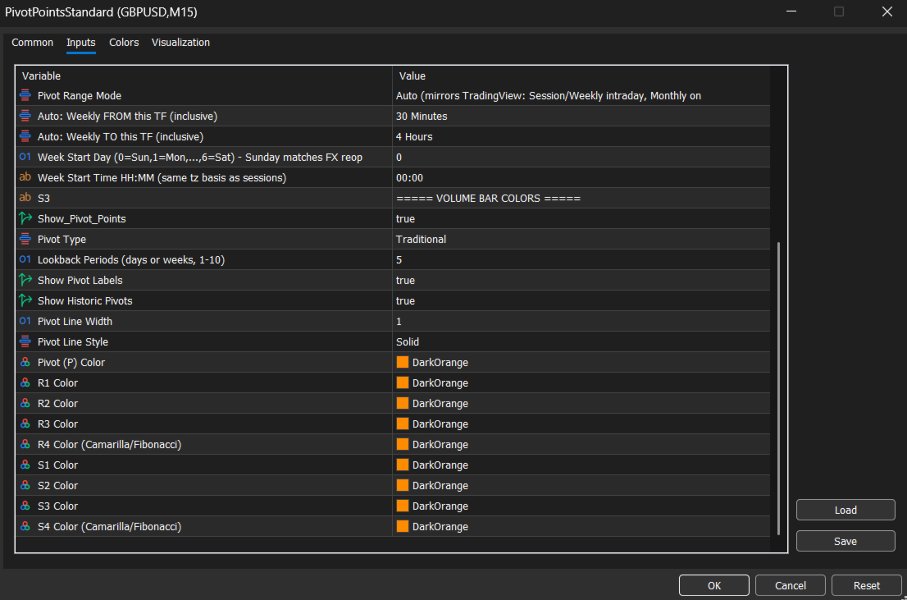
Task: Click the enum icon beside Pivot Type
Action: [25, 239]
